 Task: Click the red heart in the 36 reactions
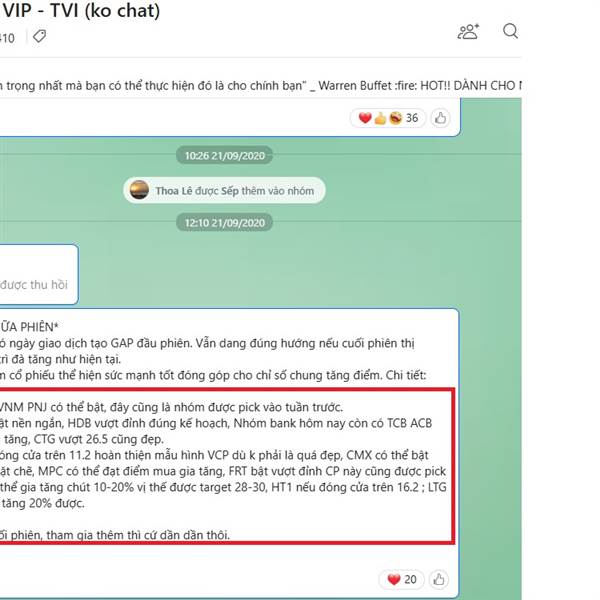tap(365, 118)
